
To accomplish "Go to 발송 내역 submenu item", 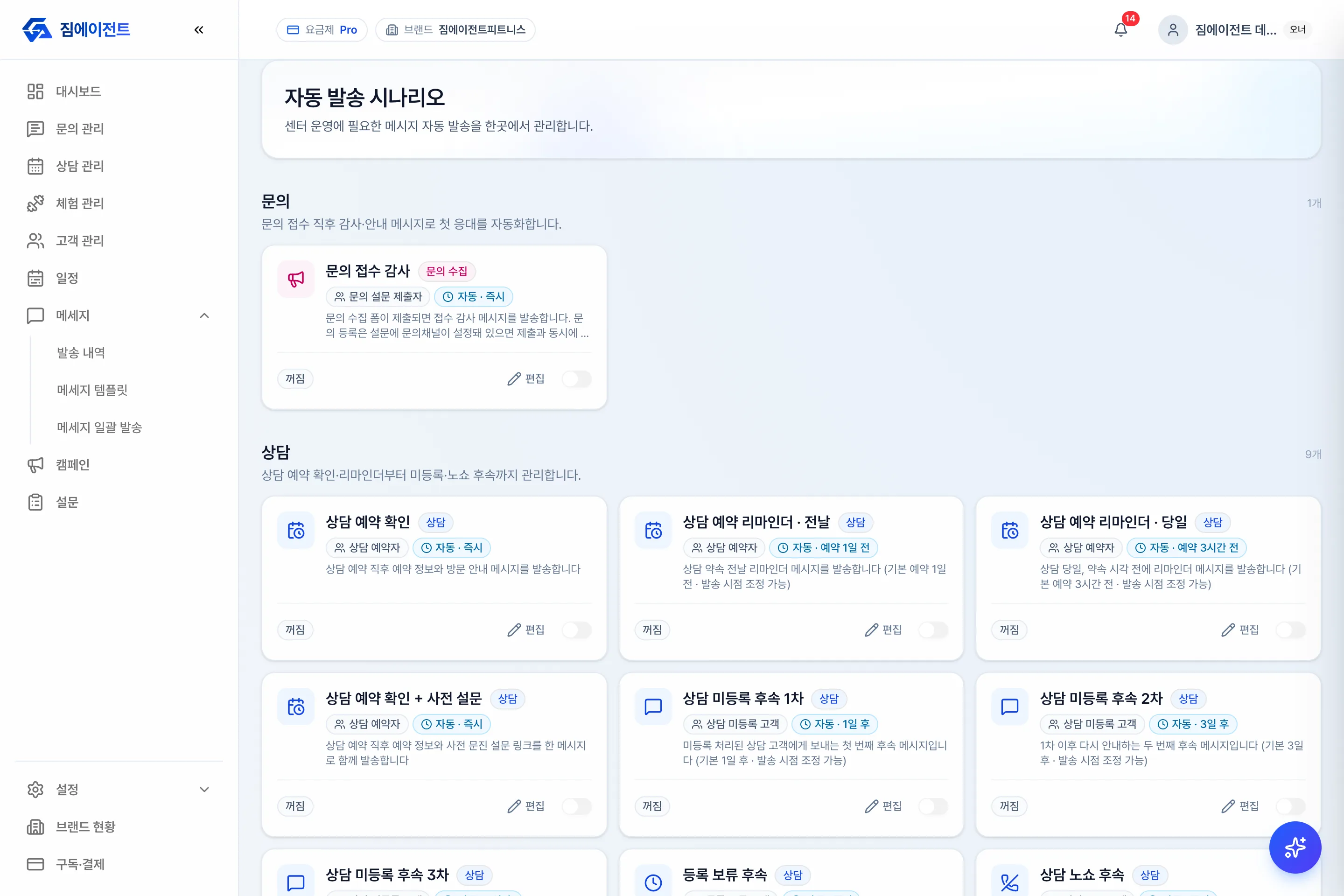I will [81, 353].
